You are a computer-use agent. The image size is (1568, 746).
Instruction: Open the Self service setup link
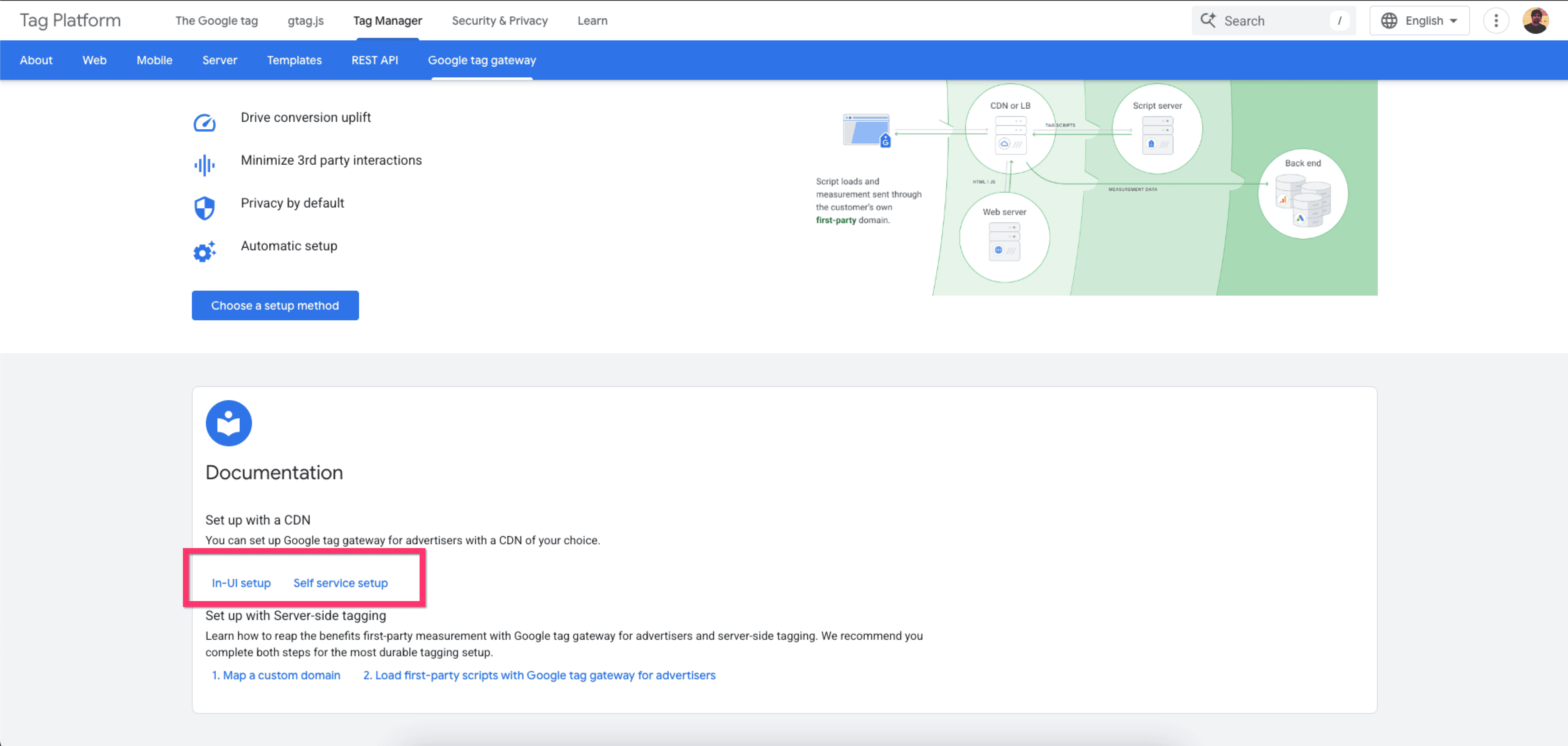pyautogui.click(x=340, y=583)
